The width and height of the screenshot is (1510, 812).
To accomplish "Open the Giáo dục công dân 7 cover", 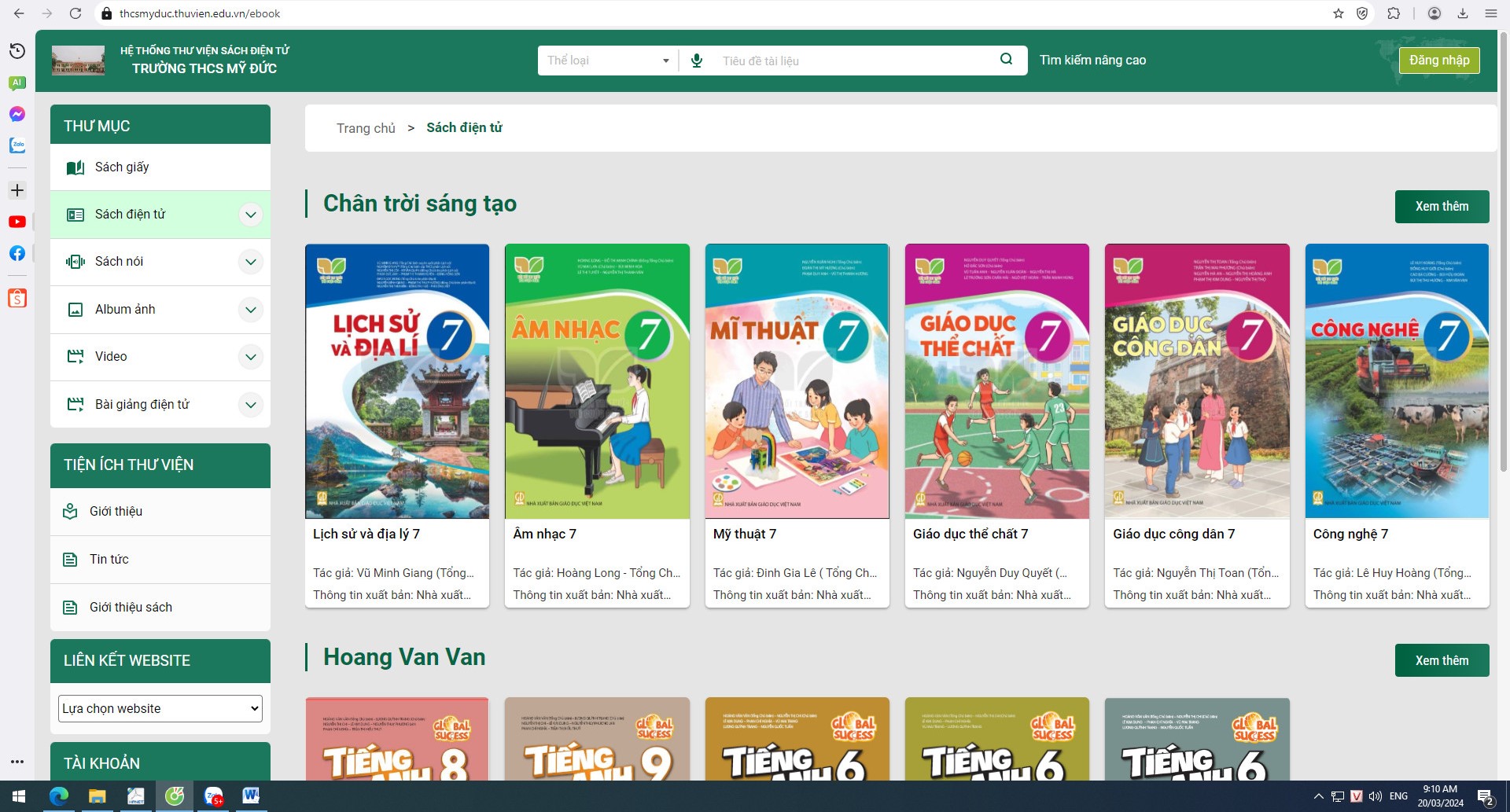I will point(1197,381).
